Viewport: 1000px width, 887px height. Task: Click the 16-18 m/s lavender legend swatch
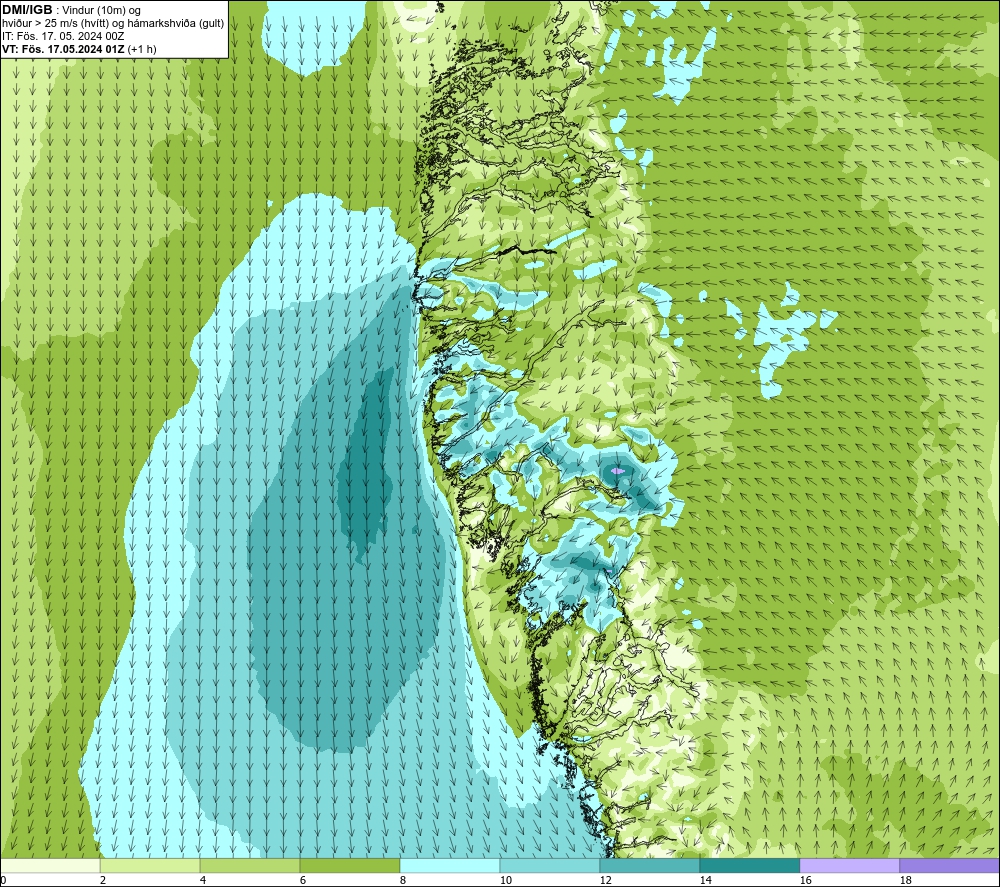(x=849, y=865)
